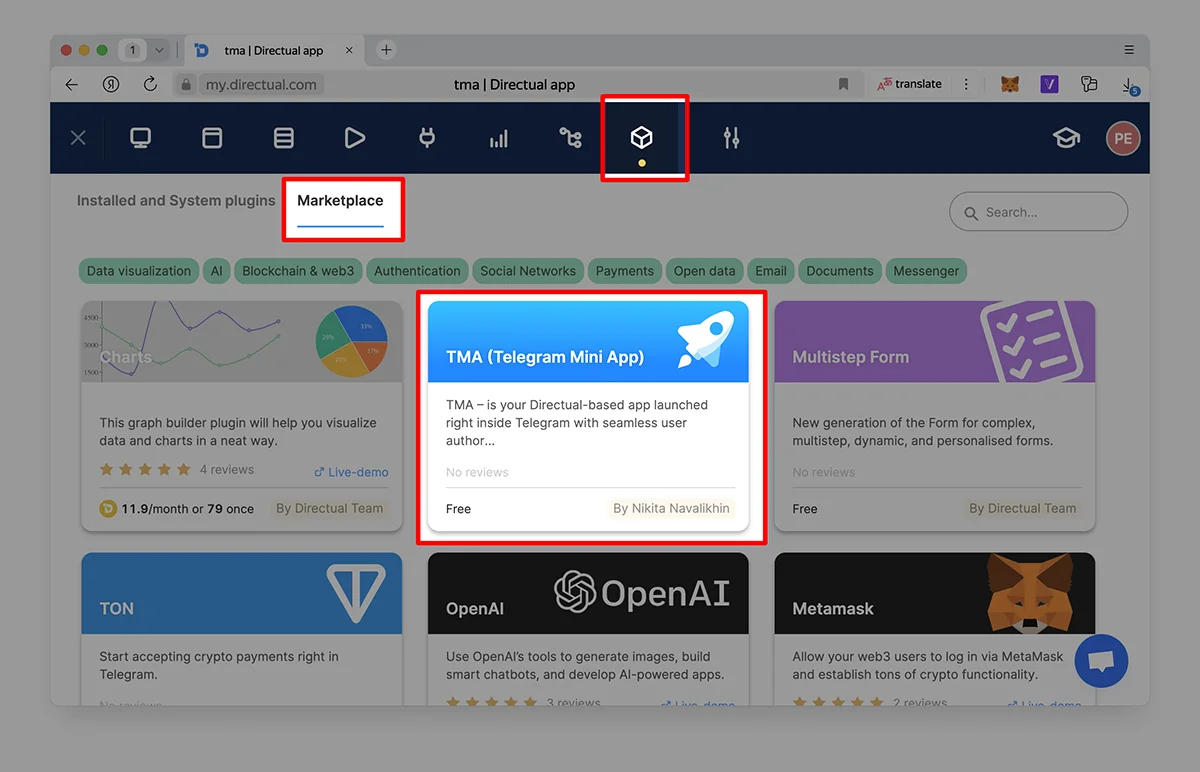Open the OpenAI plugin card

(x=588, y=628)
